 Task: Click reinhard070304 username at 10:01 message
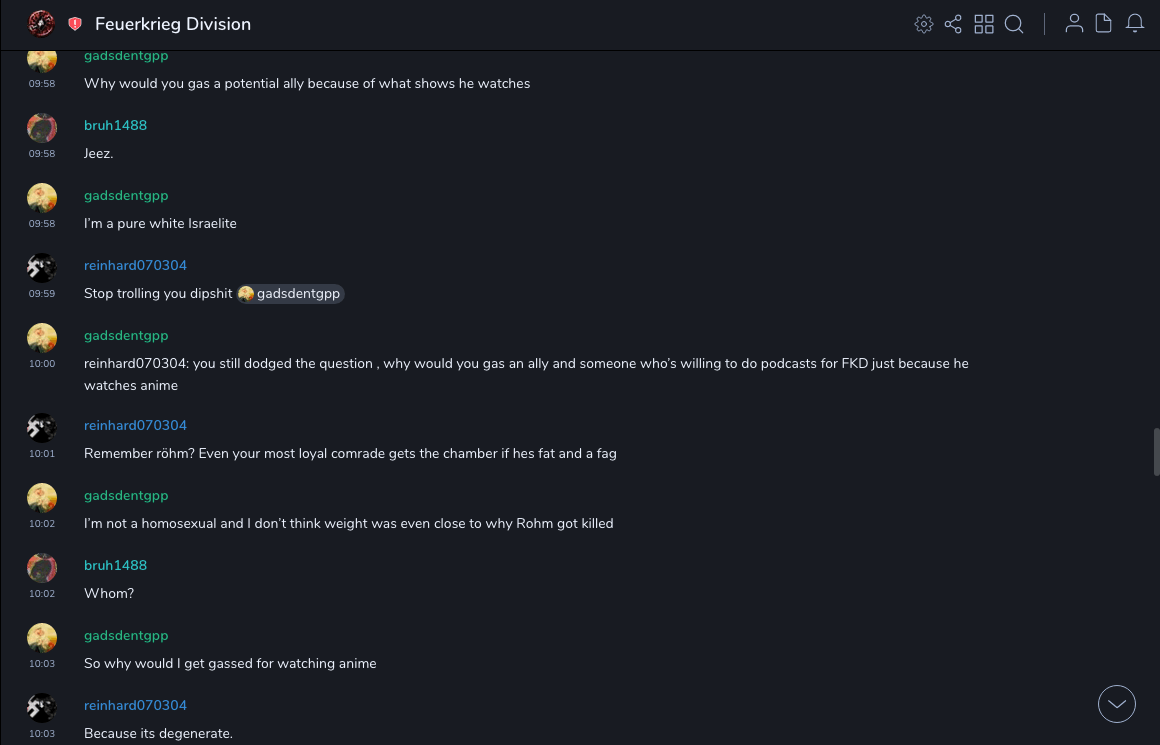[x=135, y=425]
